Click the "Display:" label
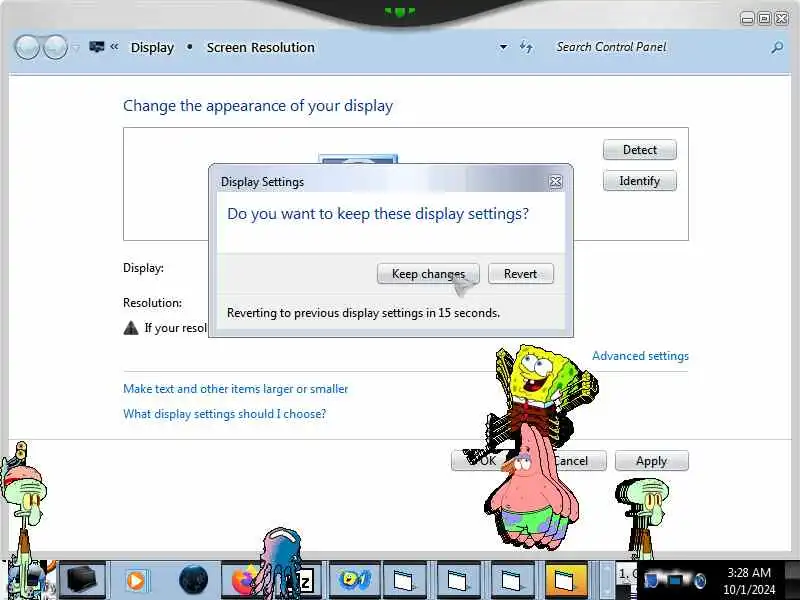The width and height of the screenshot is (800, 600). coord(143,268)
